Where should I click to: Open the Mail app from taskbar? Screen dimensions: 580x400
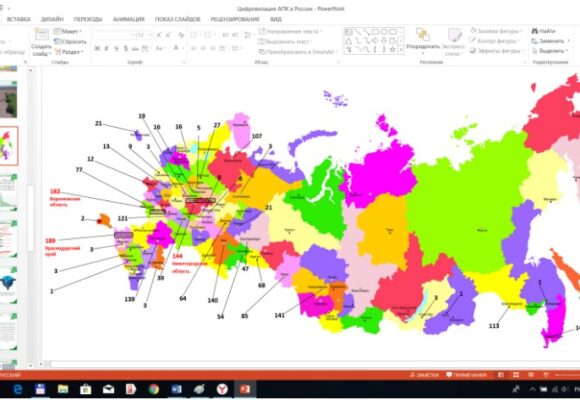click(108, 389)
